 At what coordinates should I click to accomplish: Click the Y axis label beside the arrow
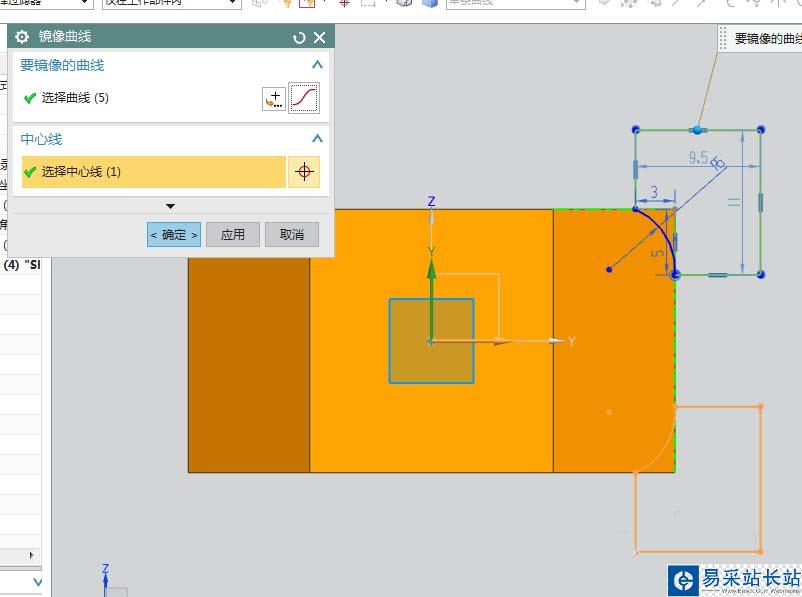click(x=572, y=341)
